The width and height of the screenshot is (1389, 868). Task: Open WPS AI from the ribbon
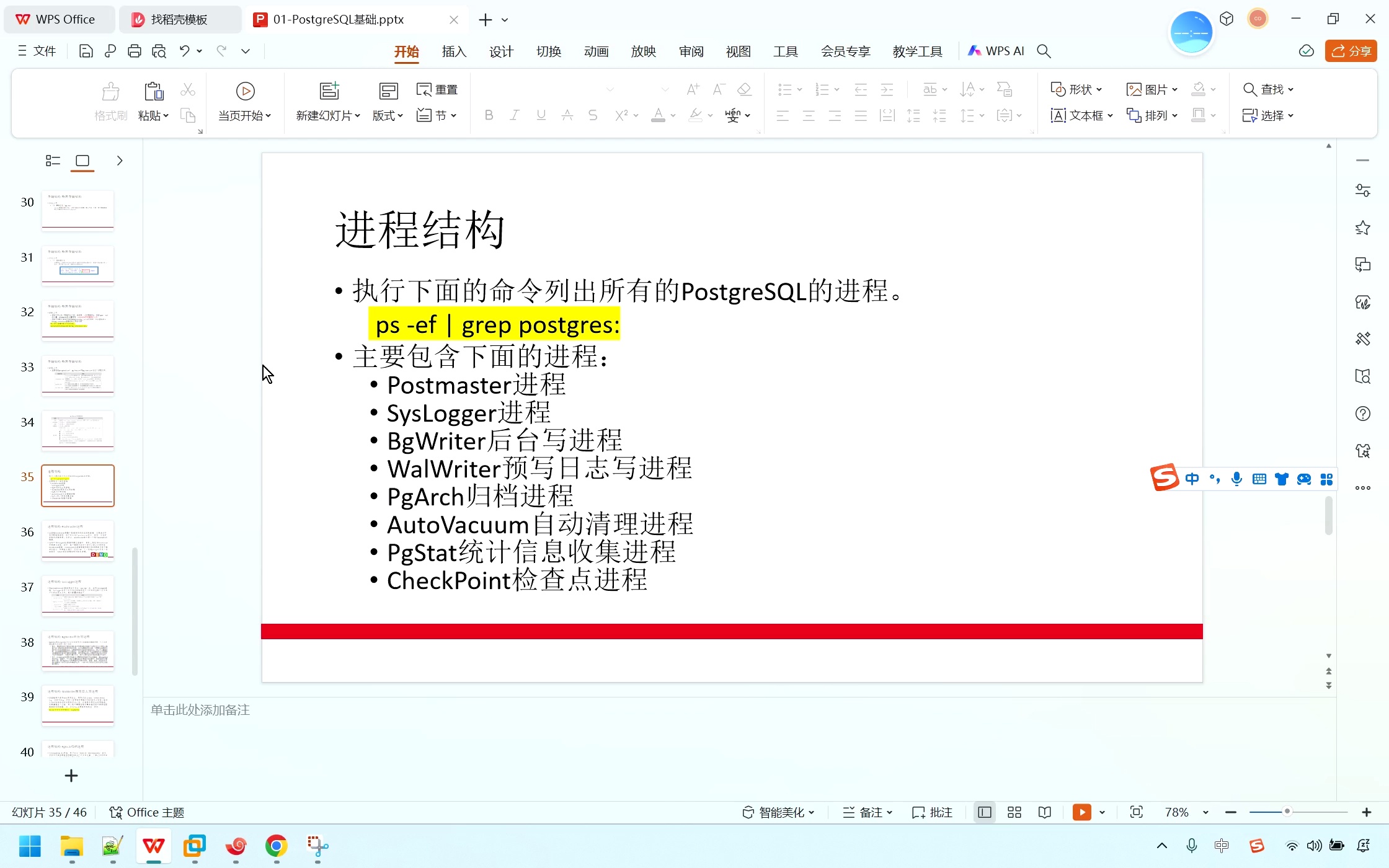995,51
